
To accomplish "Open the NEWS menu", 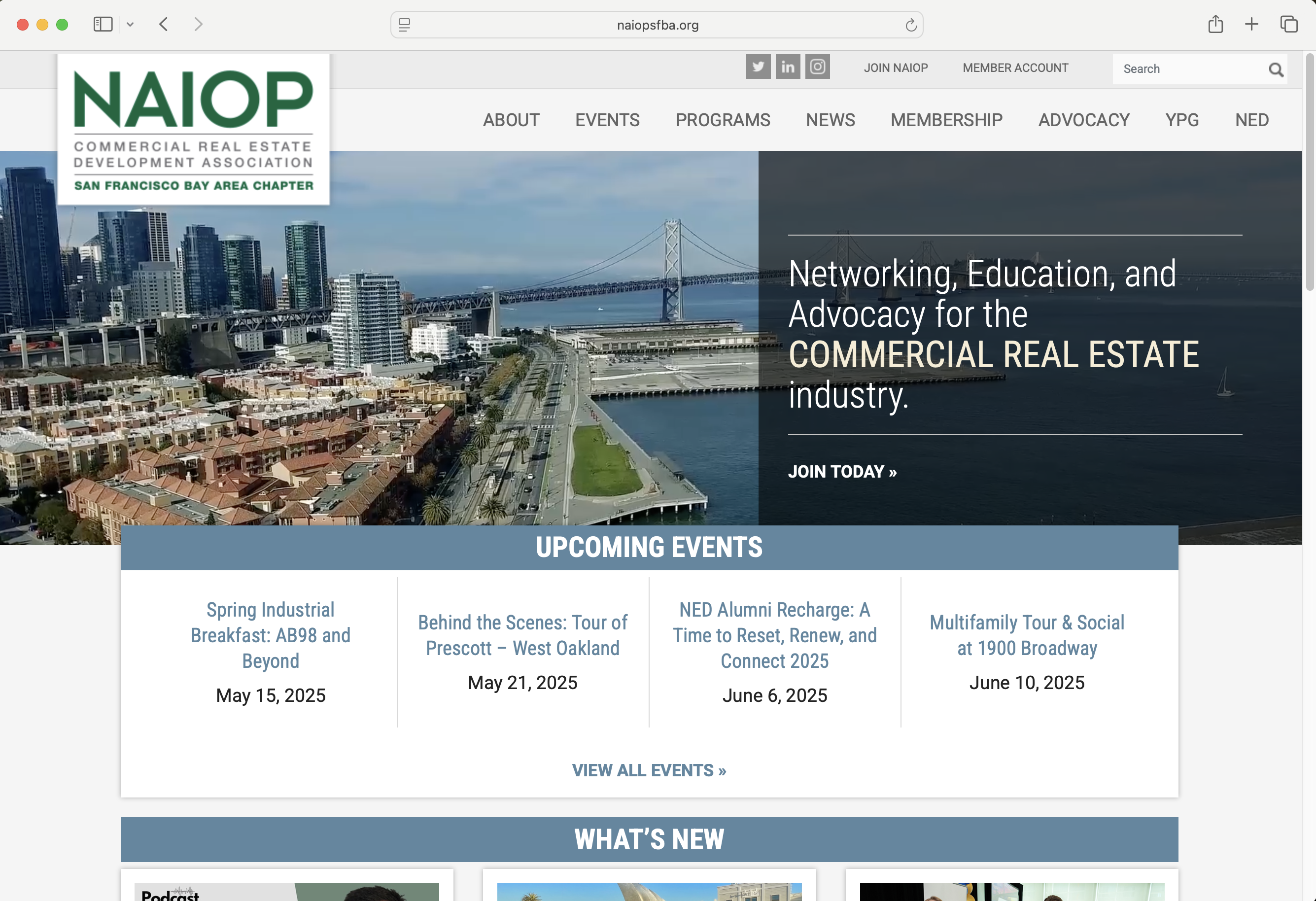I will [x=830, y=120].
